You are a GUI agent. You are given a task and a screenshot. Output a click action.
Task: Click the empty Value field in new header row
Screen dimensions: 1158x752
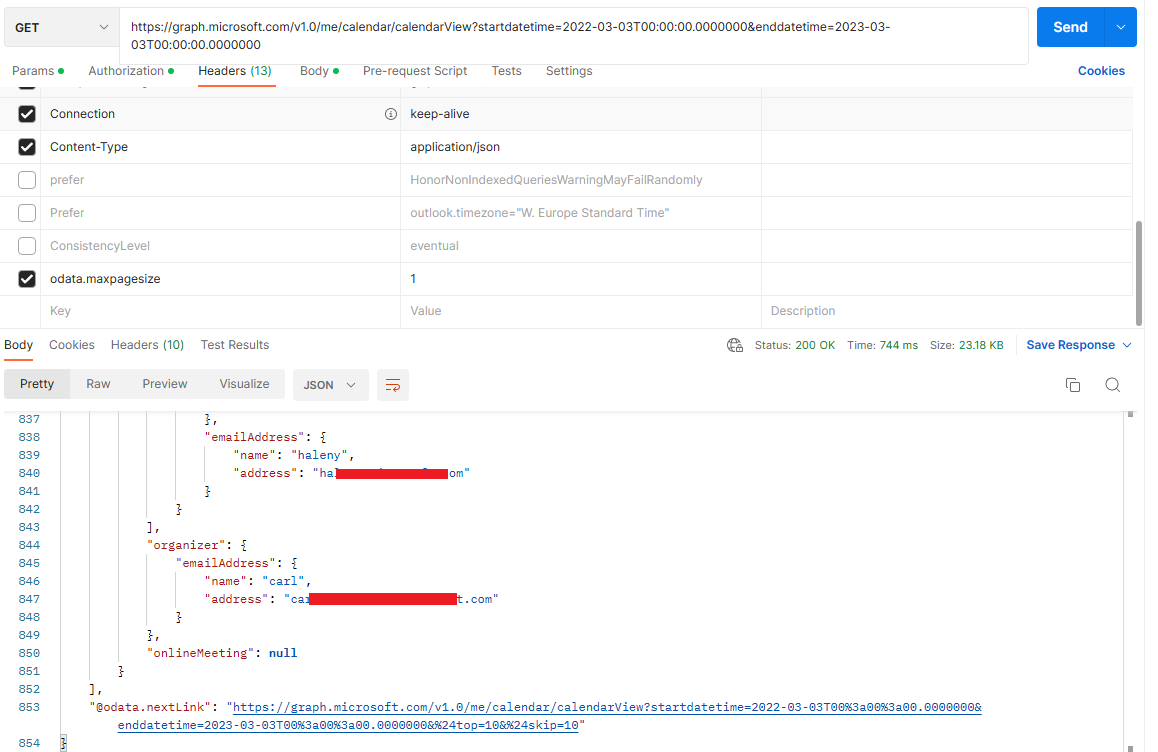tap(580, 311)
